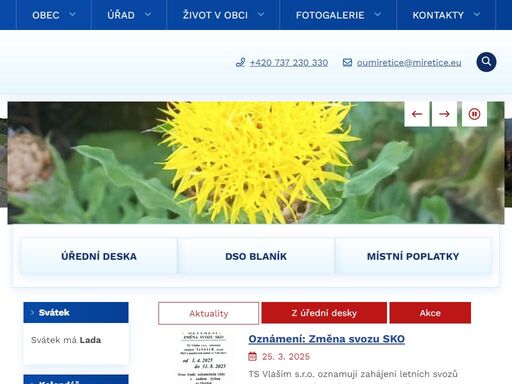Expand FOTOGALERIE dropdown chevron
Screen dimensions: 512x384
point(377,14)
